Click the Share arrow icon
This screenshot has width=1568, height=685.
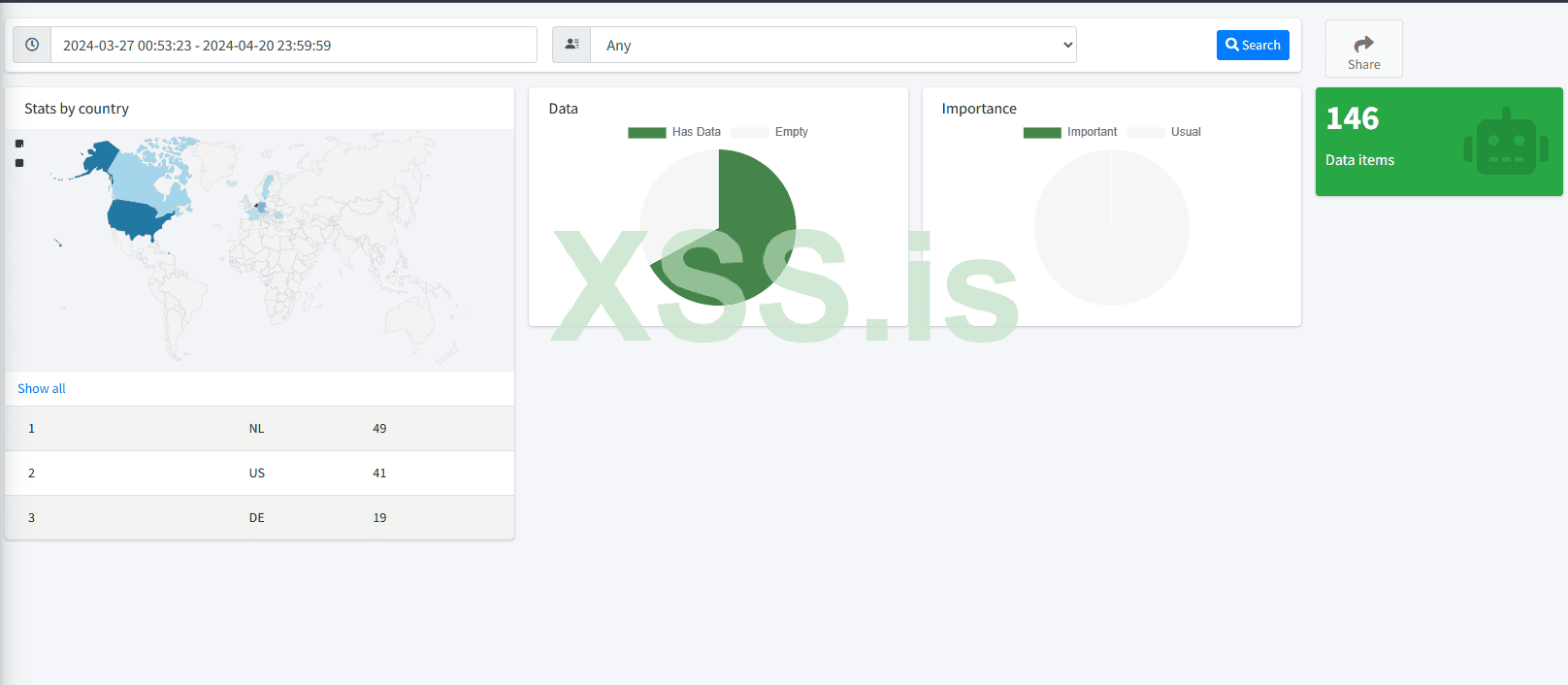[1363, 44]
